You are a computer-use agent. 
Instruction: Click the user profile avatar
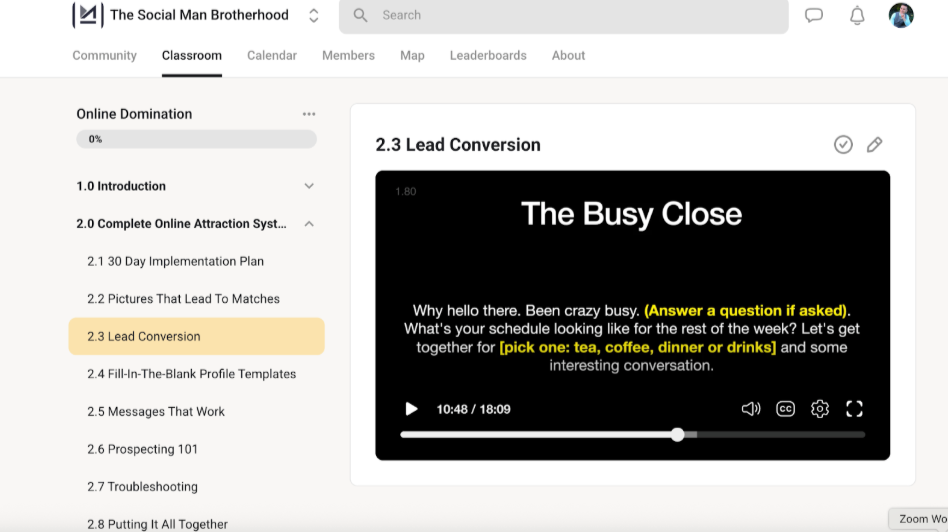(900, 15)
